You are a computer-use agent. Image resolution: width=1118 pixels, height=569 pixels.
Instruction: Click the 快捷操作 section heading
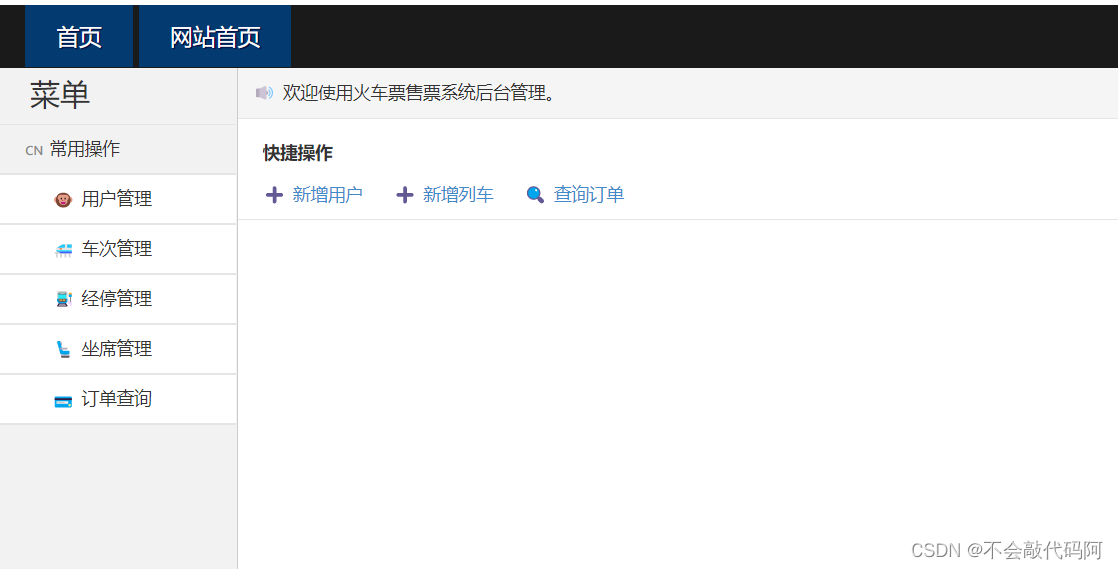pyautogui.click(x=298, y=153)
